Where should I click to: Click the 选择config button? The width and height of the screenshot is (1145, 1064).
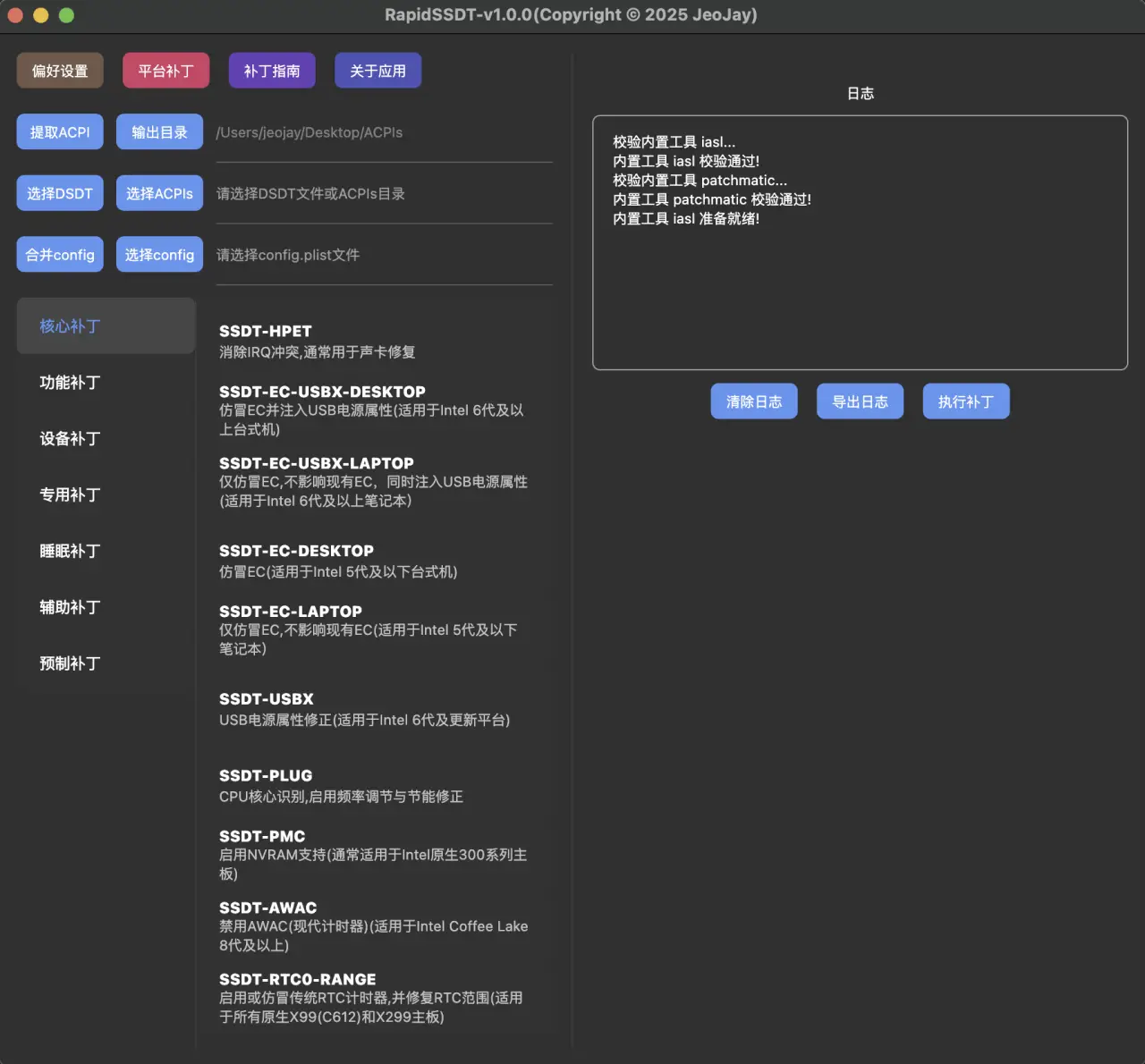click(159, 255)
